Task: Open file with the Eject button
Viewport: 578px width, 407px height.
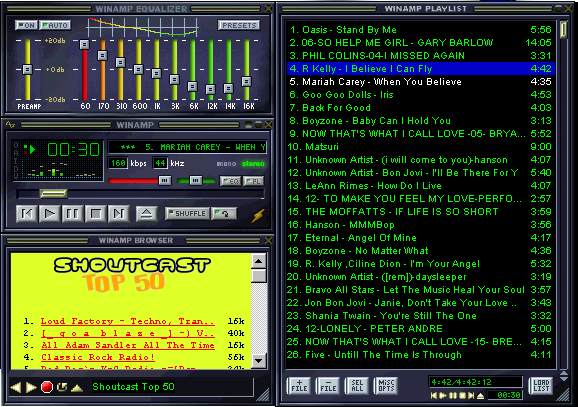Action: [x=146, y=213]
